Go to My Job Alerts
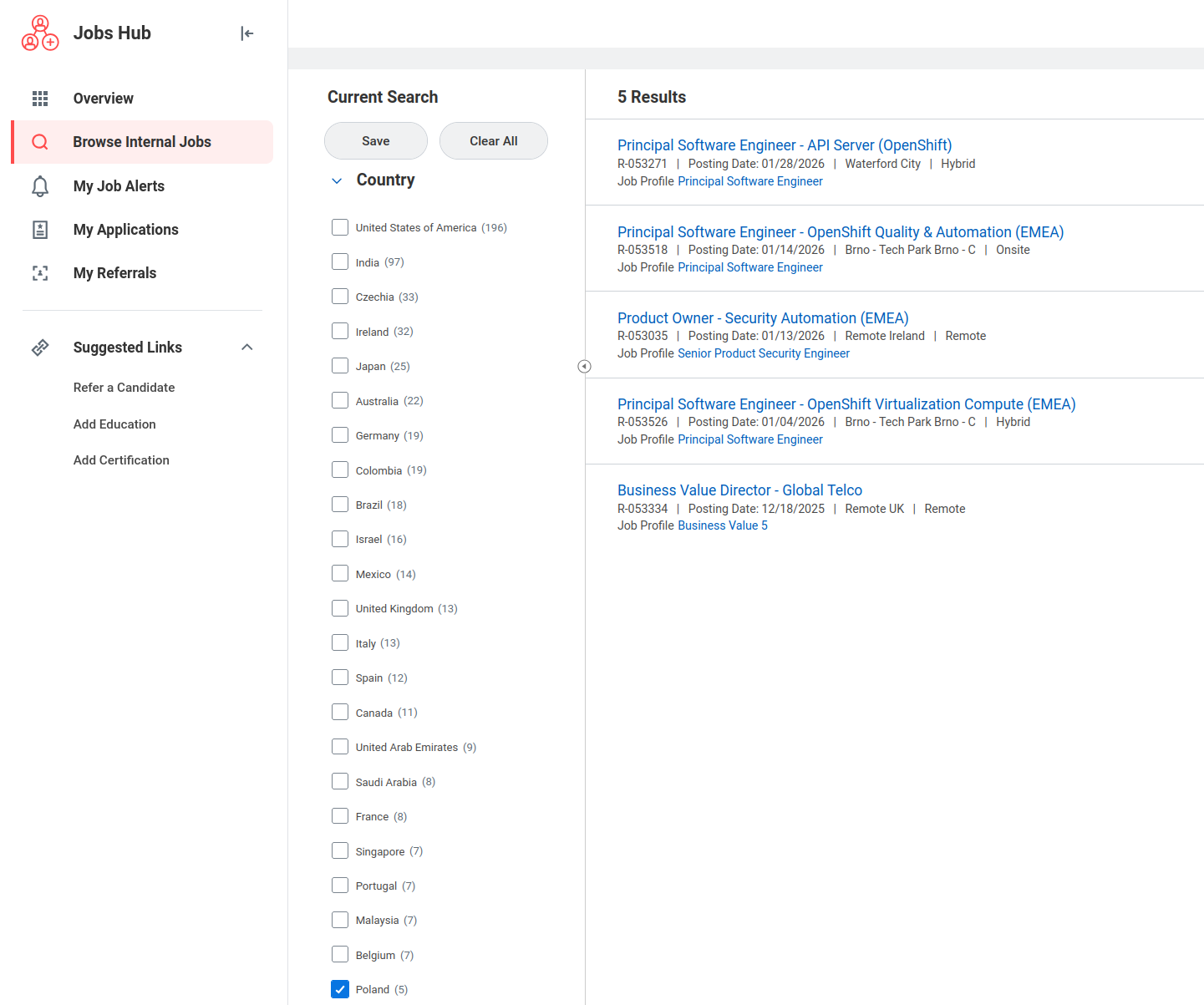1204x1005 pixels. pyautogui.click(x=119, y=186)
